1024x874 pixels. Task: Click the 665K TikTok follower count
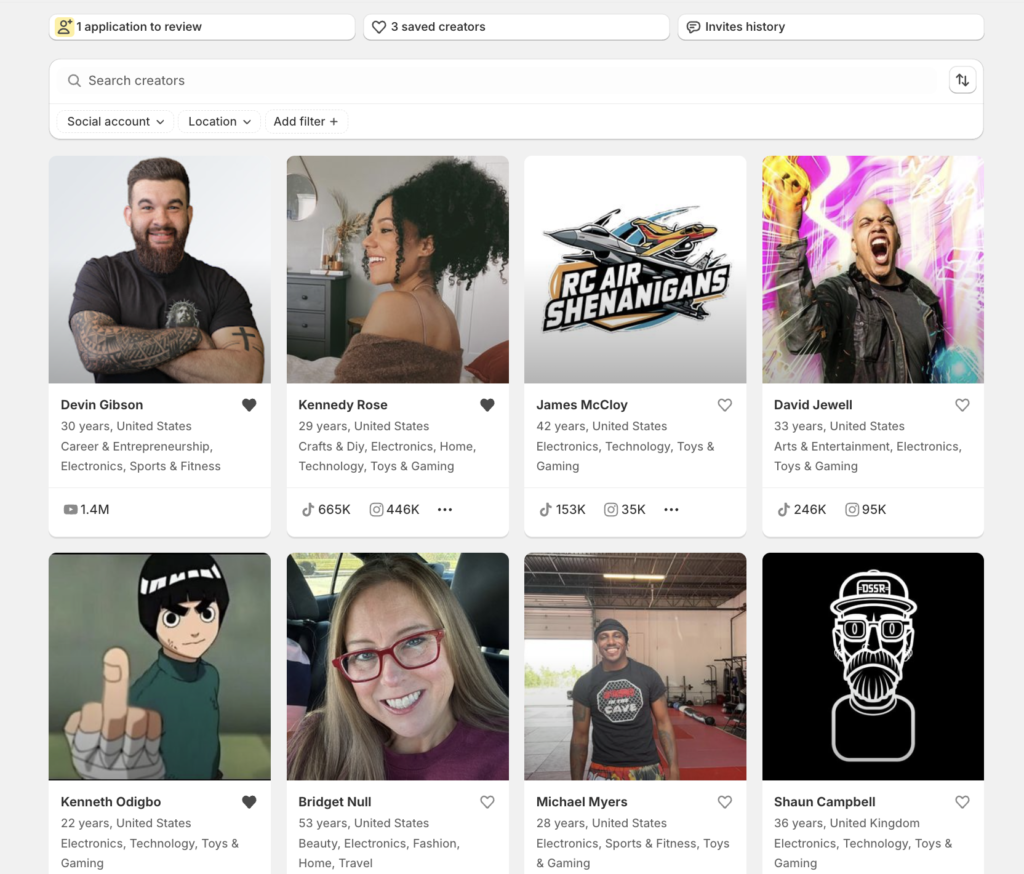click(334, 510)
